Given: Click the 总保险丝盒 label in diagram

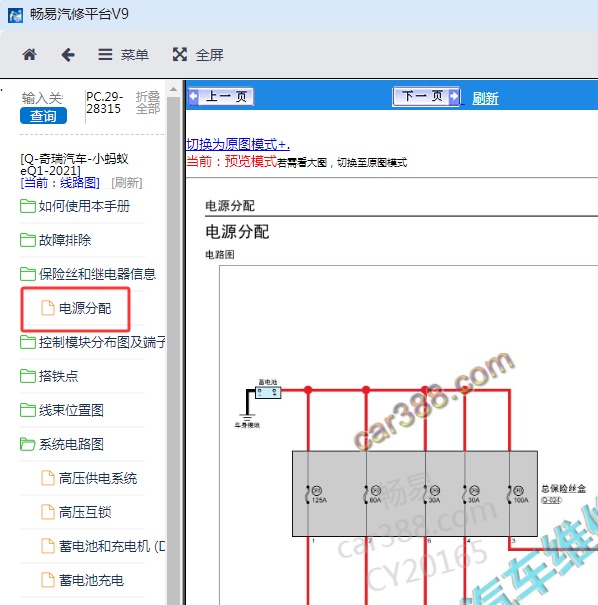Looking at the screenshot, I should [563, 489].
